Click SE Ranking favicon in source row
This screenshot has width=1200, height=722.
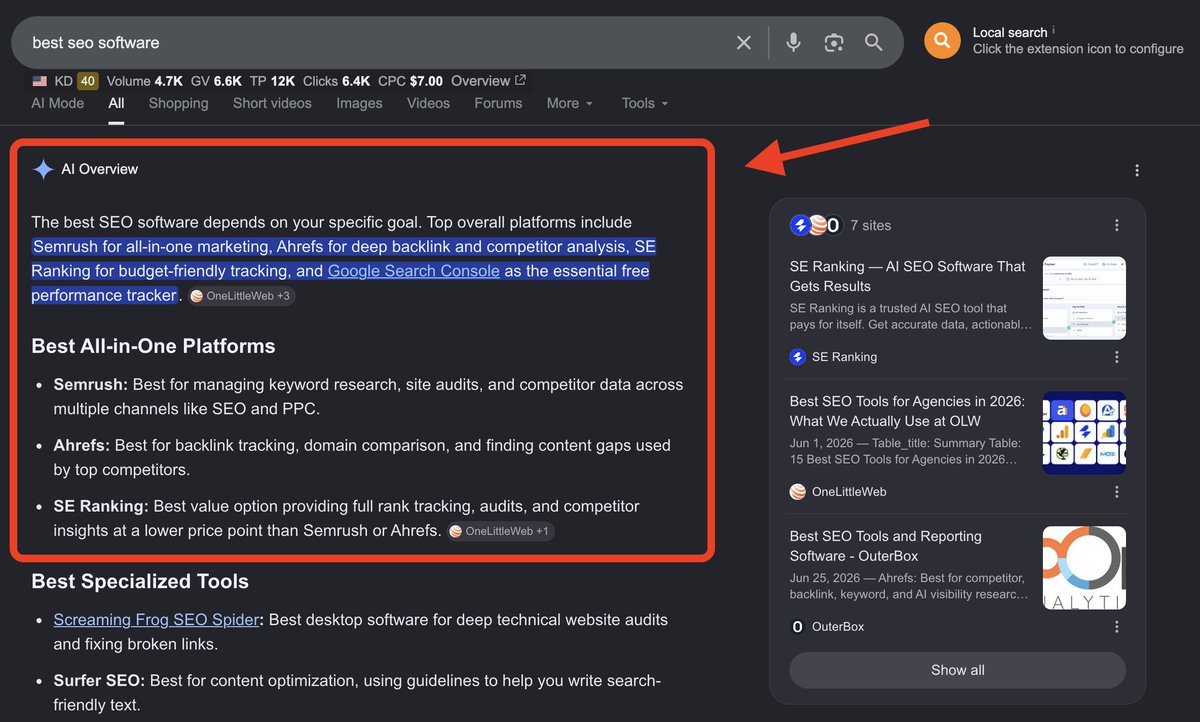[x=798, y=357]
